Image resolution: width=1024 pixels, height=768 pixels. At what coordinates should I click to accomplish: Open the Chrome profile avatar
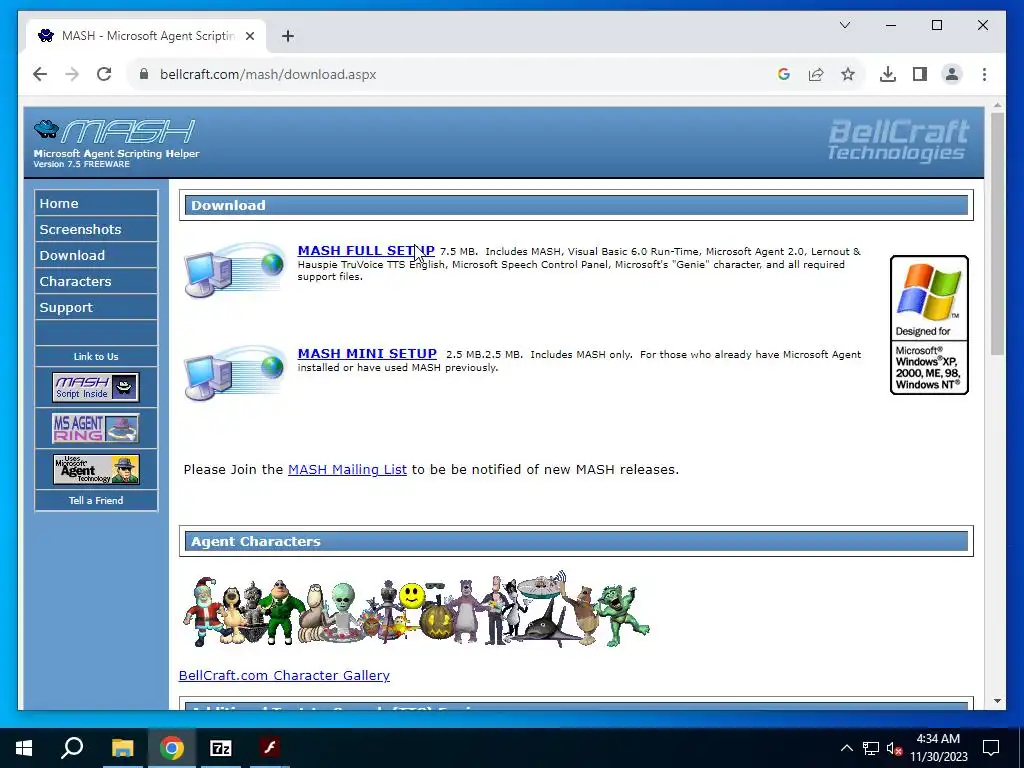[952, 74]
